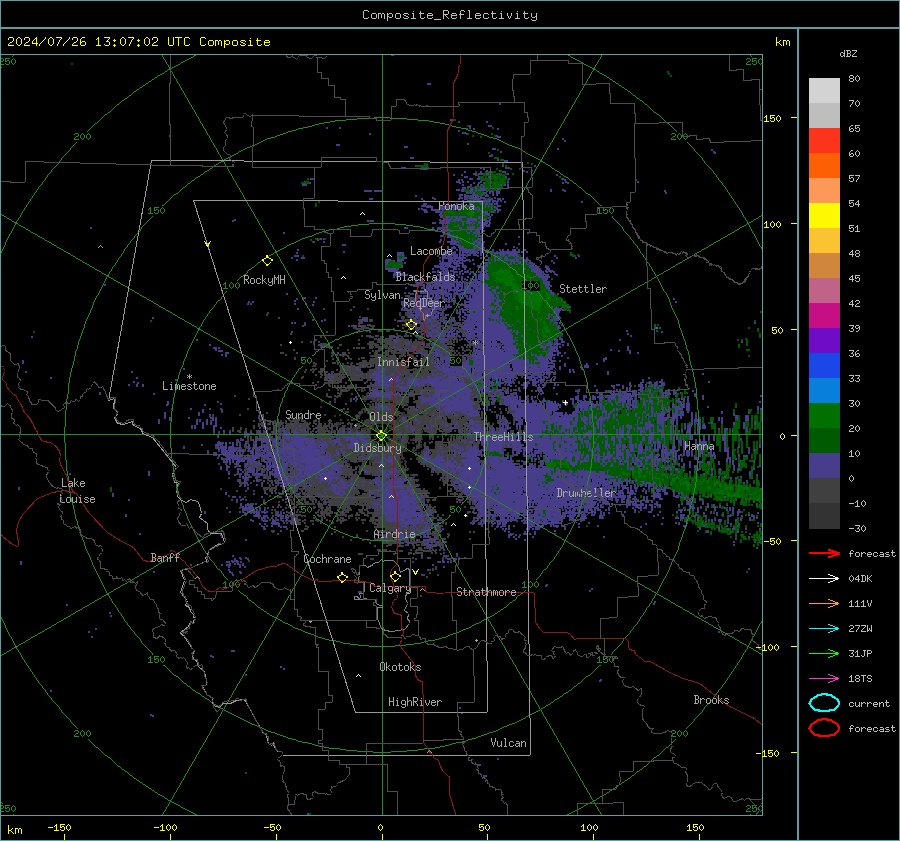
Task: Click the 'Drumheller' city label
Action: 586,493
